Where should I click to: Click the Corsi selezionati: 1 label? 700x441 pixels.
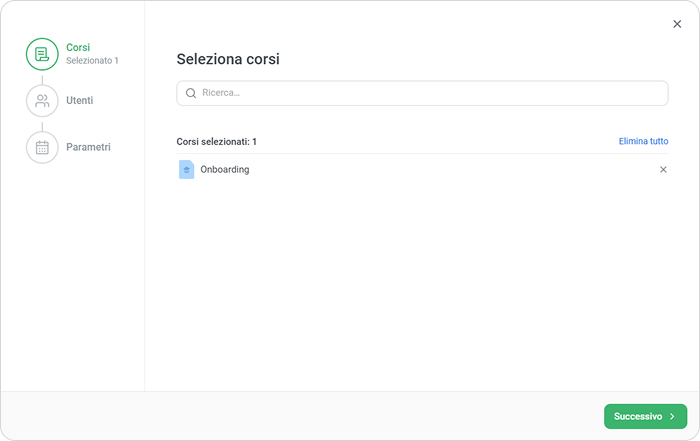click(x=216, y=141)
